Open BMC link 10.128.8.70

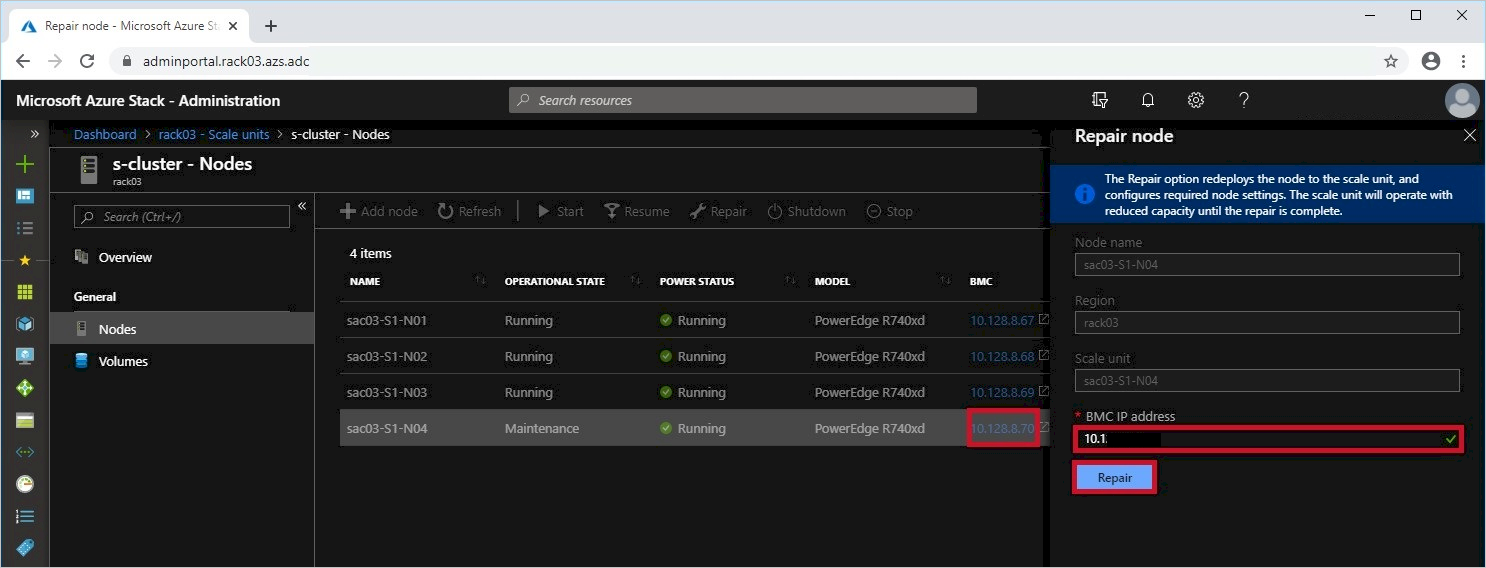[1002, 428]
